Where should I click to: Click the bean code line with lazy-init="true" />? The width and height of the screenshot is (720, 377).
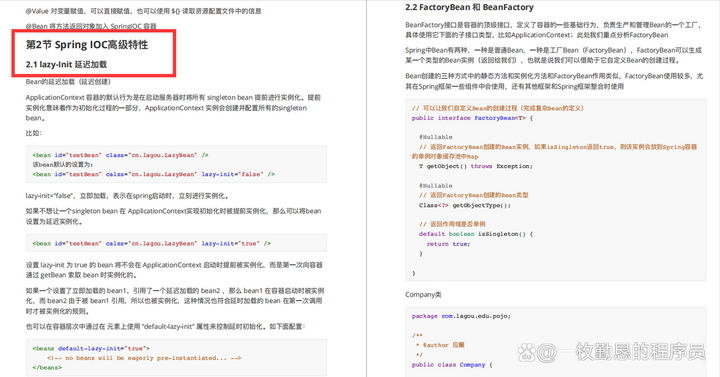coord(152,243)
